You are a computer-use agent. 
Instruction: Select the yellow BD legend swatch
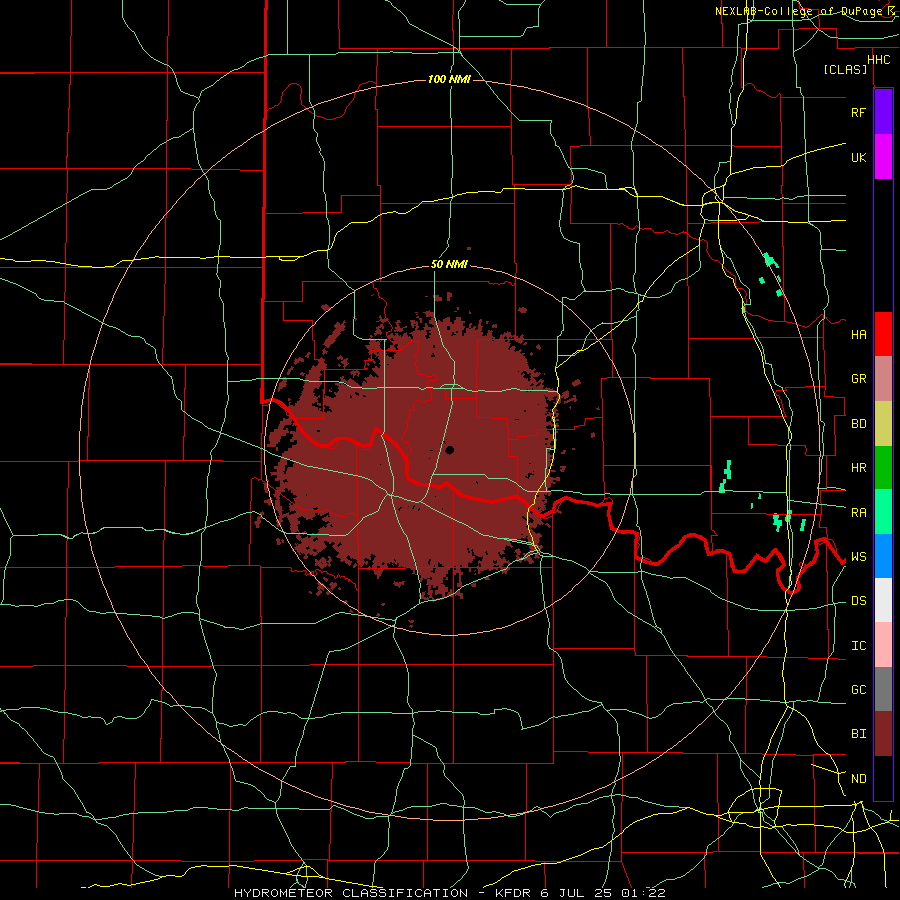pyautogui.click(x=883, y=423)
